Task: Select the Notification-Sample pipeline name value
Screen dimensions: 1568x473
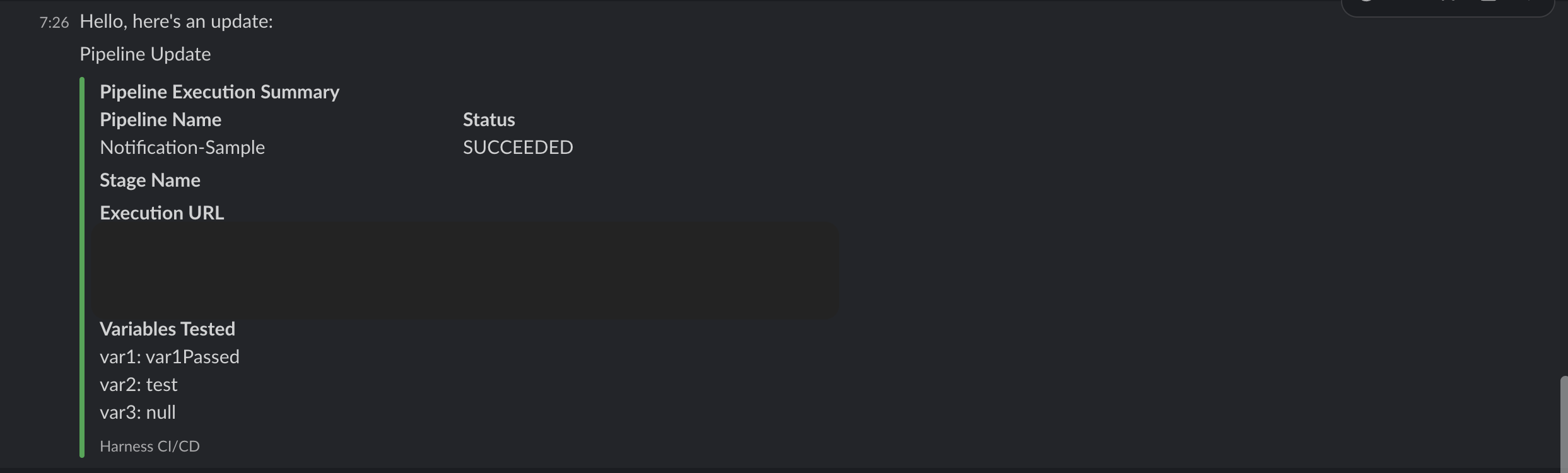Action: pos(182,148)
